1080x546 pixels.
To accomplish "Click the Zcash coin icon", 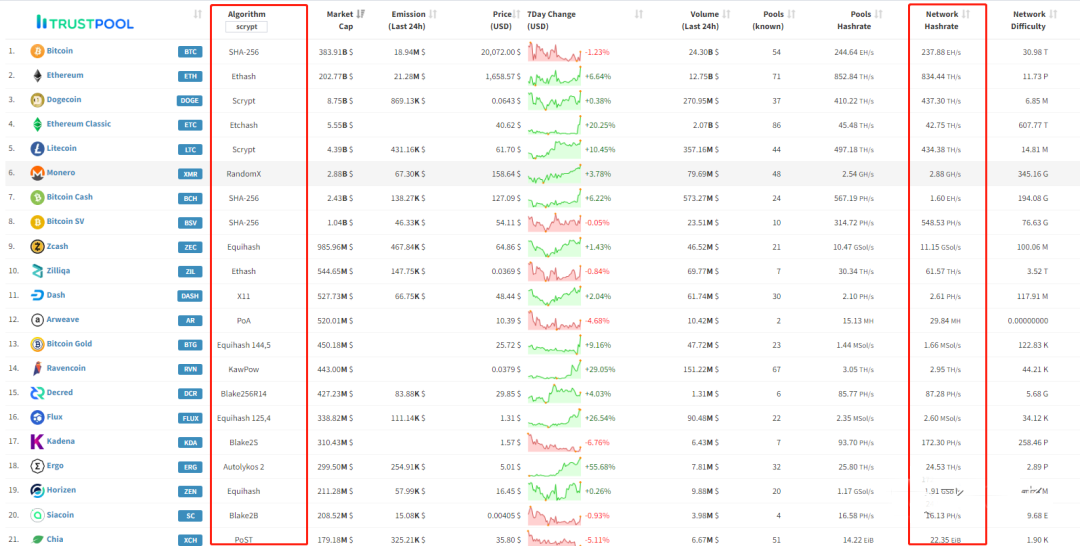I will click(37, 246).
